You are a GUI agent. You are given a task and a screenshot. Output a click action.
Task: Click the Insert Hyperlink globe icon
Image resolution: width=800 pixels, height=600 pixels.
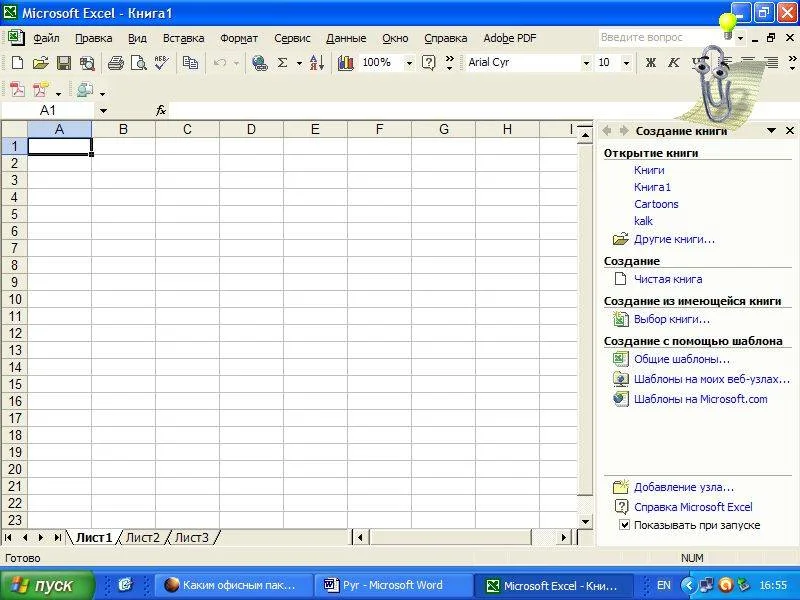pos(259,63)
